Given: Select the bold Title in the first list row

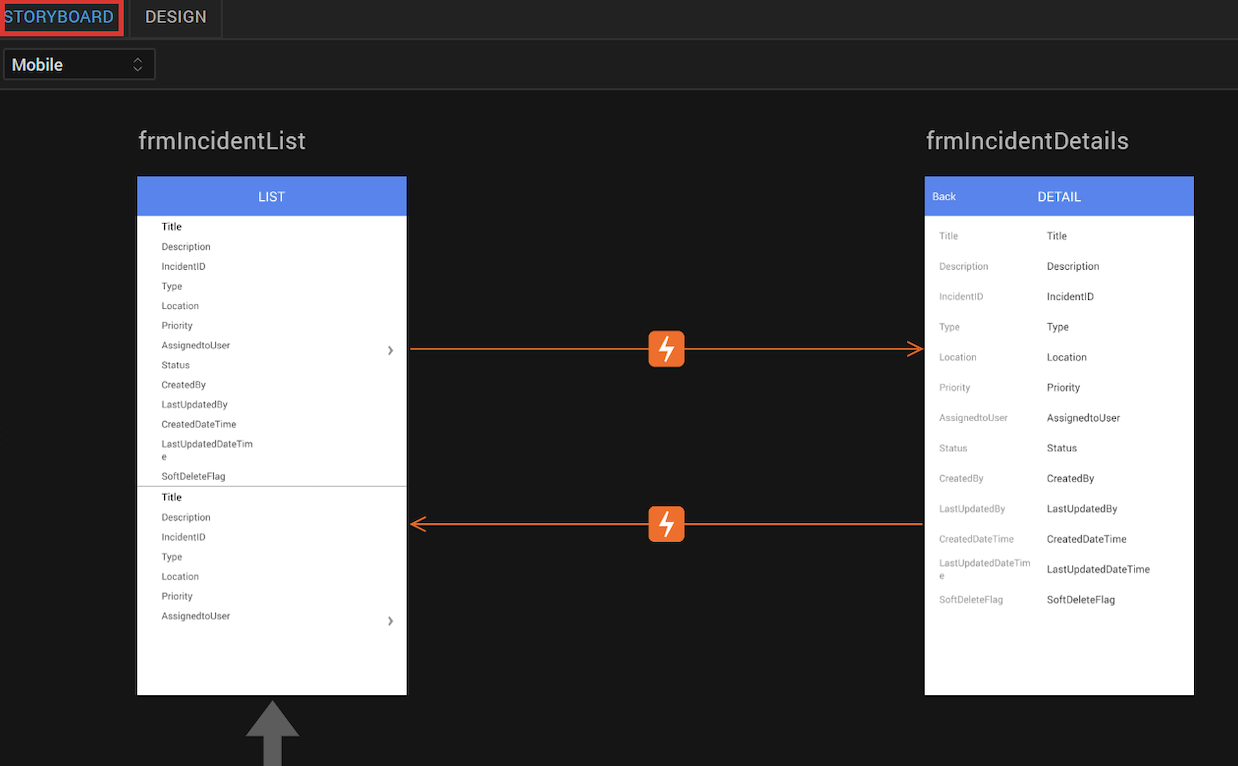Looking at the screenshot, I should pos(172,227).
